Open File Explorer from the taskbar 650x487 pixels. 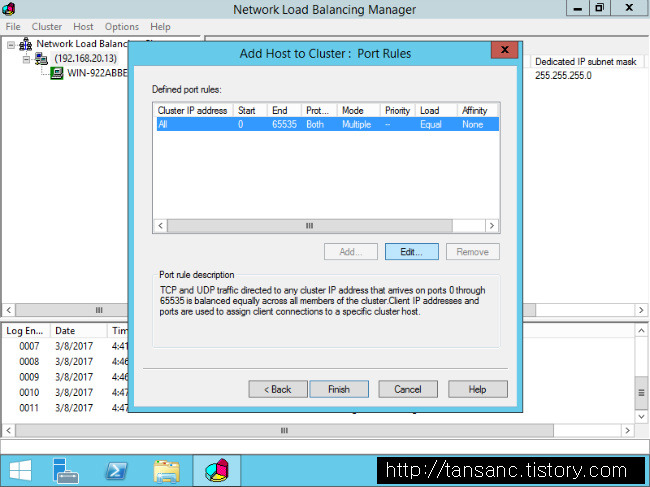[166, 471]
